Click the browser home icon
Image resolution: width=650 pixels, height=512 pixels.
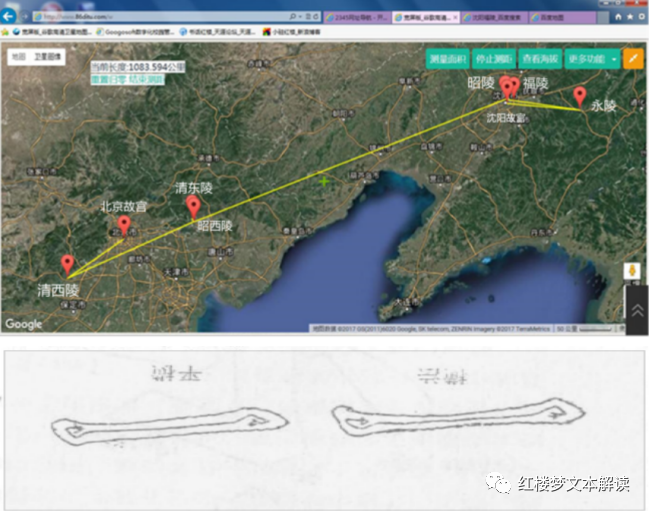[618, 17]
